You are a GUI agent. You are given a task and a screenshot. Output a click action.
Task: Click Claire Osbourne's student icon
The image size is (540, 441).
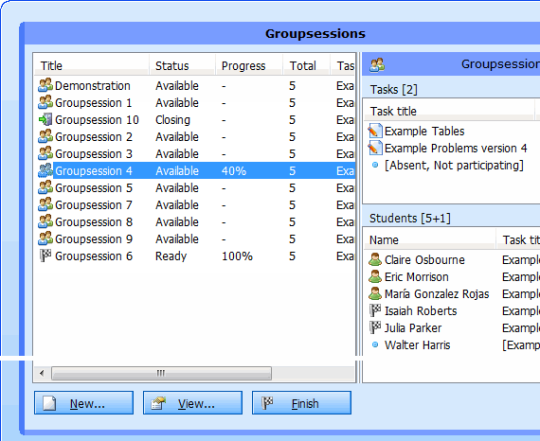coord(375,260)
